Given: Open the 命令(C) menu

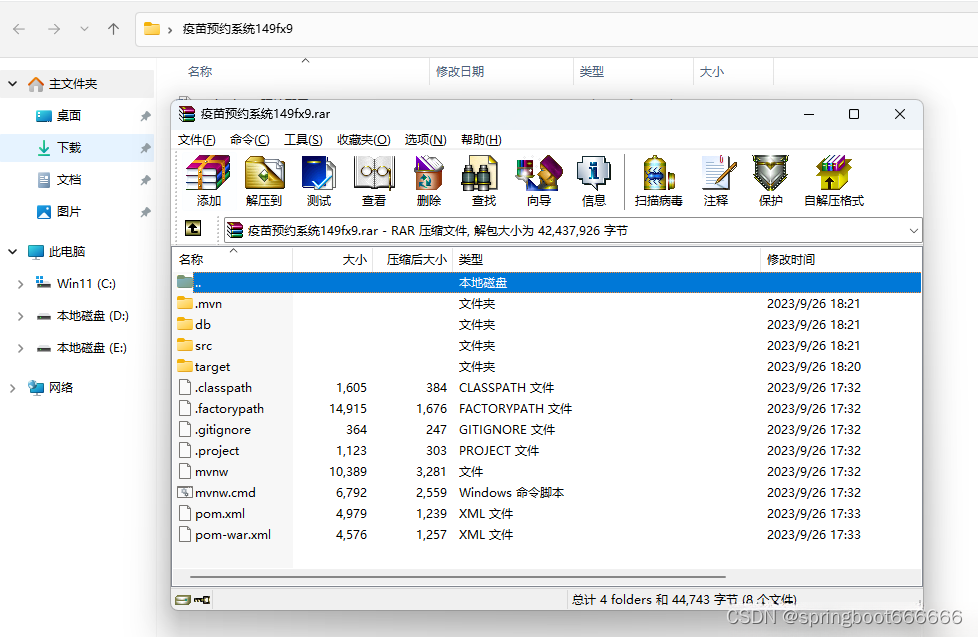Looking at the screenshot, I should (249, 140).
